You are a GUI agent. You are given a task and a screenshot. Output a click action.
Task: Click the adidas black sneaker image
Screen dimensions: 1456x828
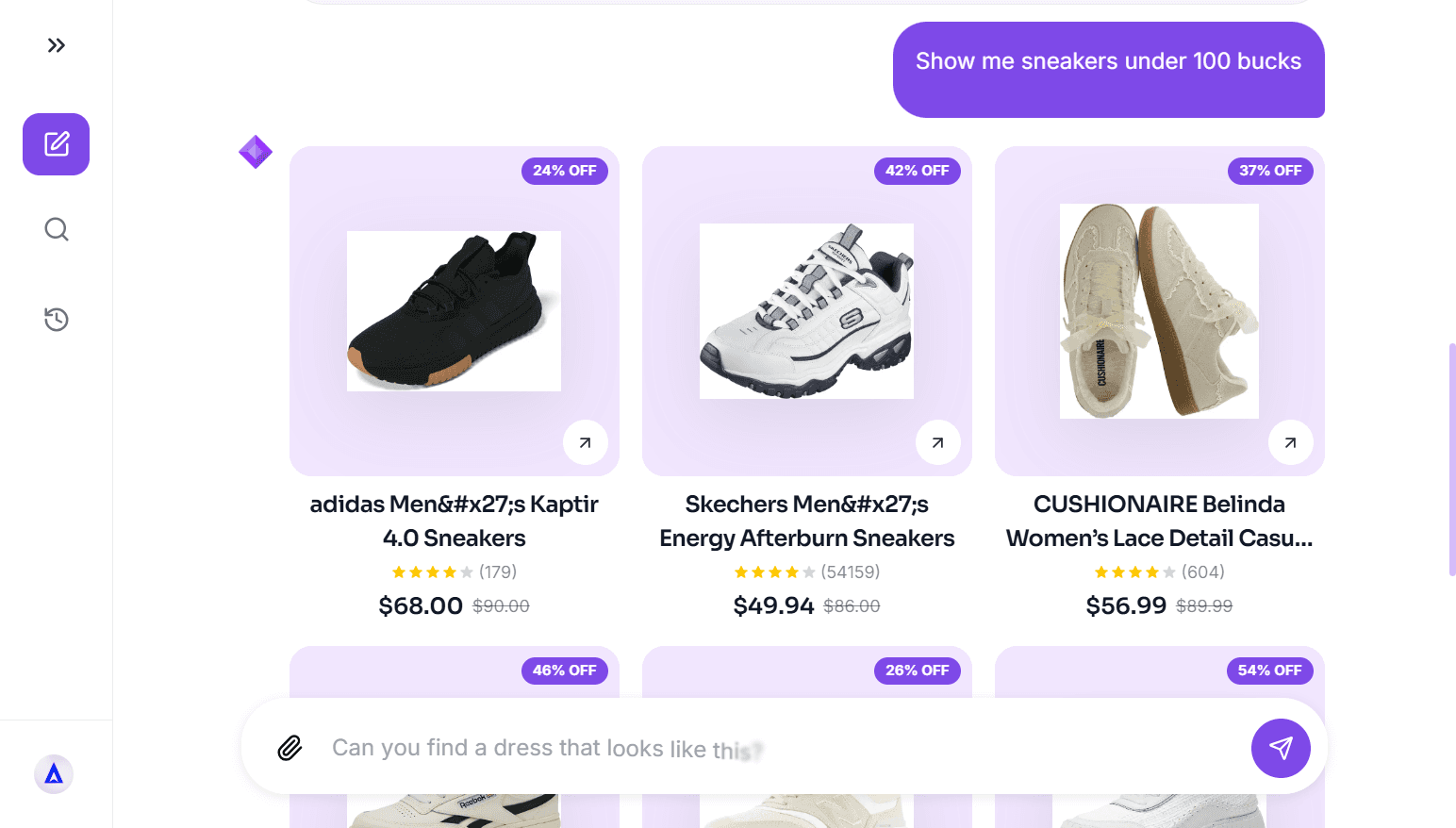(454, 311)
